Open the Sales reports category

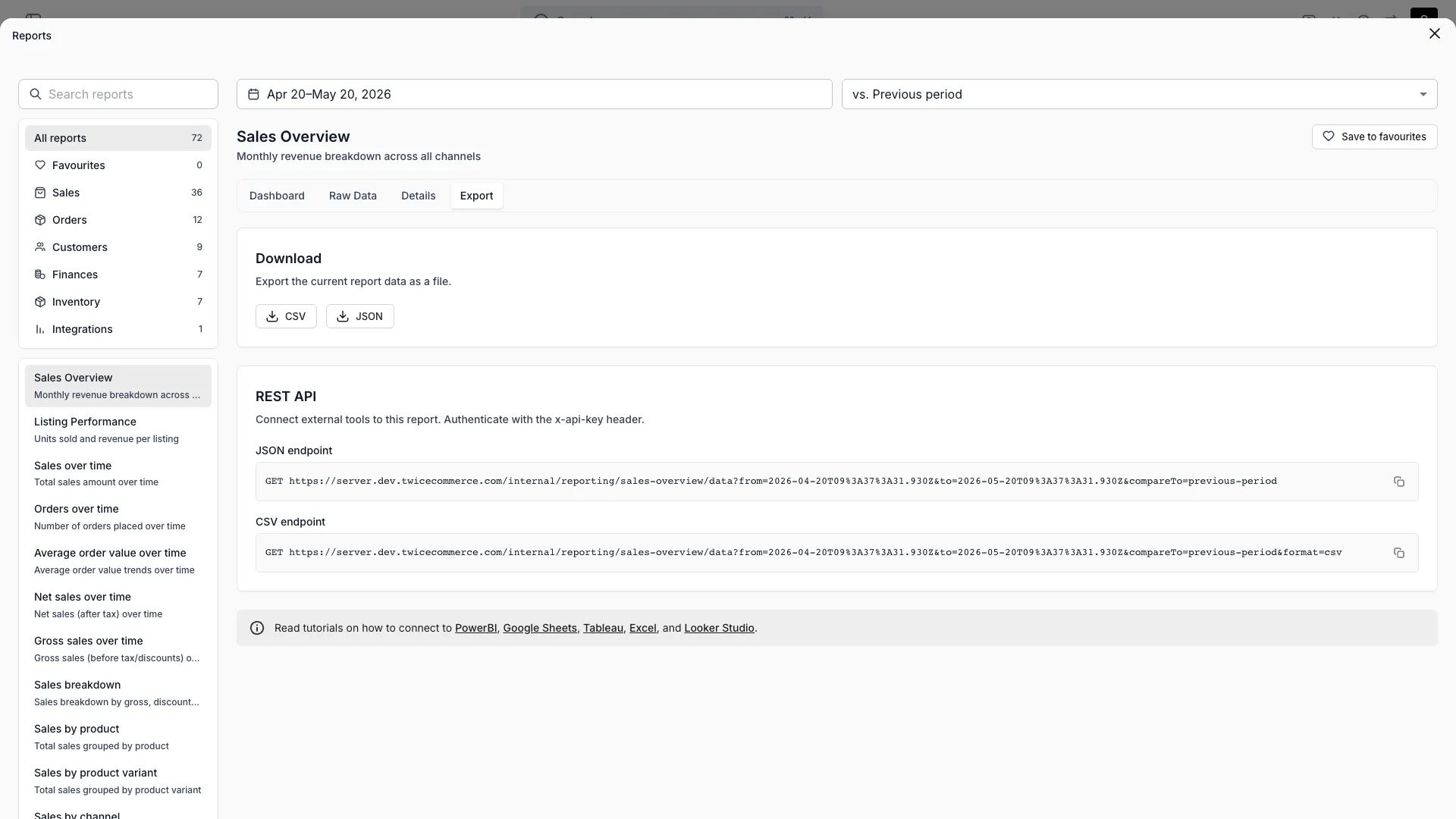point(118,193)
